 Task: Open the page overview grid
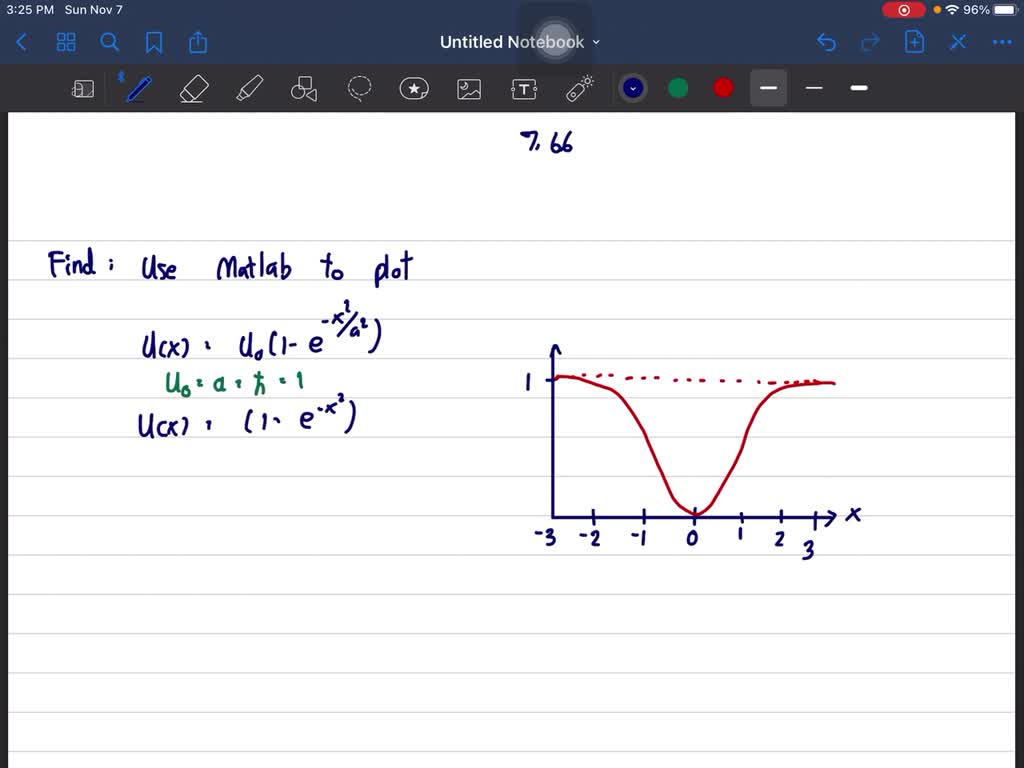[66, 42]
